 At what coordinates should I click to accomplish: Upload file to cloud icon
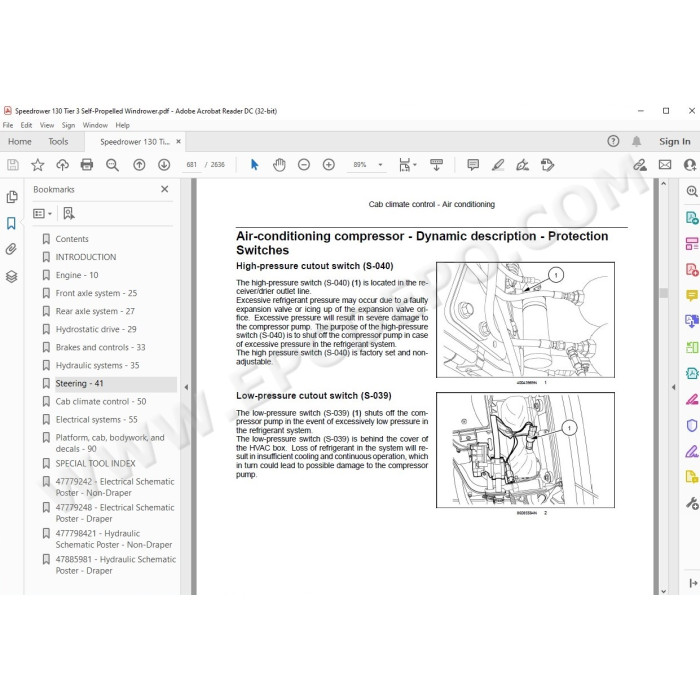tap(62, 165)
